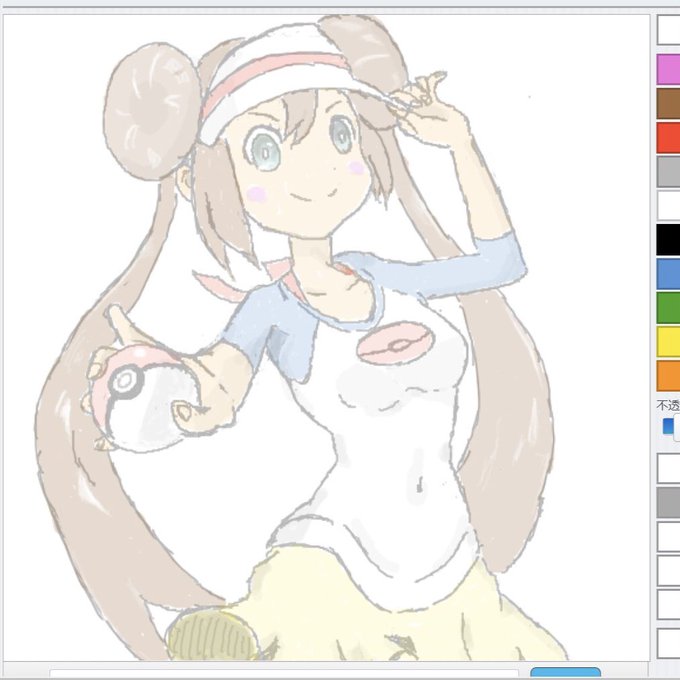Viewport: 680px width, 680px height.
Task: Click the opacity (不透) slider handle
Action: pyautogui.click(x=676, y=427)
